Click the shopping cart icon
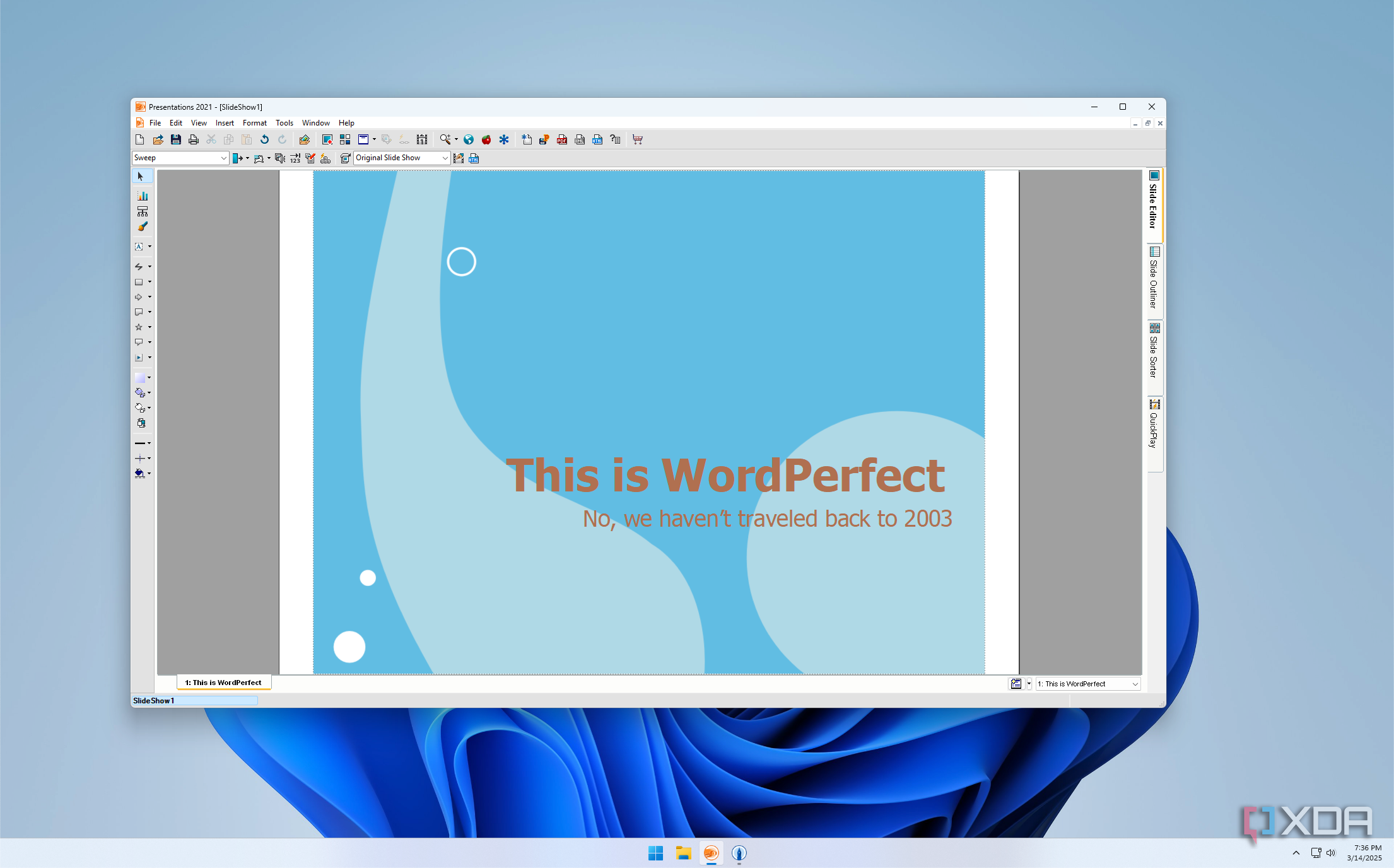1394x868 pixels. [x=638, y=139]
